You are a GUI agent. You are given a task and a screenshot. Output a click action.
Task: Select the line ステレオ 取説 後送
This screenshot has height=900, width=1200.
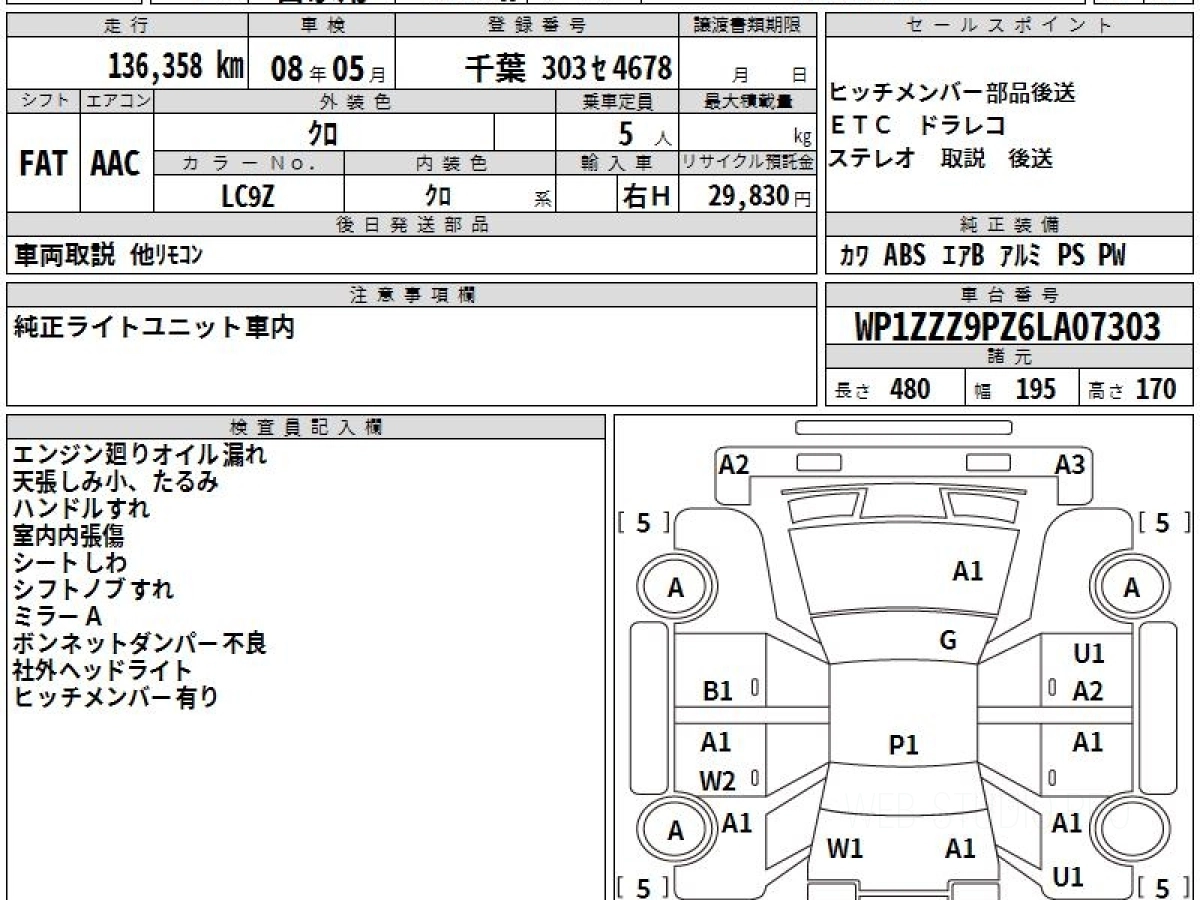pos(941,158)
